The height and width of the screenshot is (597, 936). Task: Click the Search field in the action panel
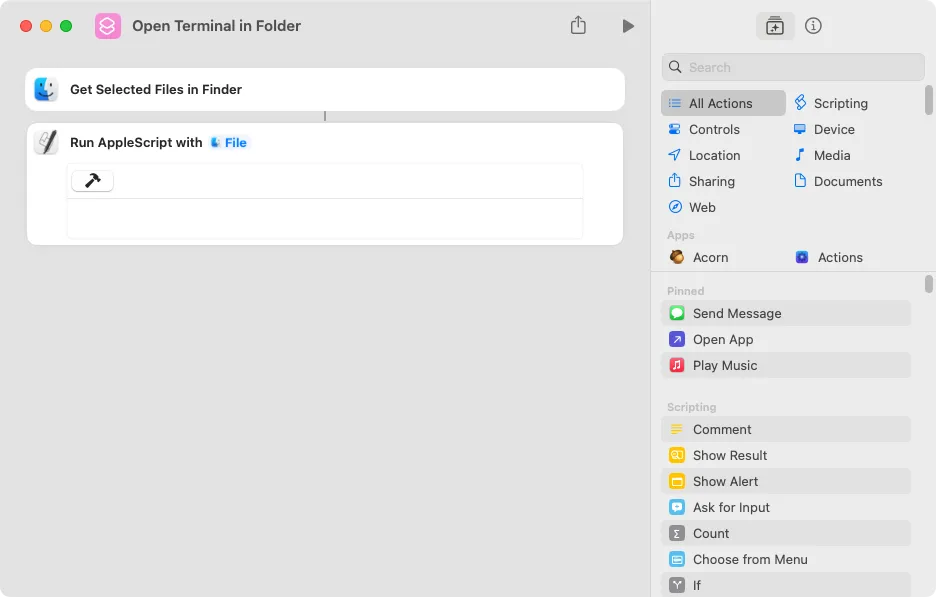792,67
